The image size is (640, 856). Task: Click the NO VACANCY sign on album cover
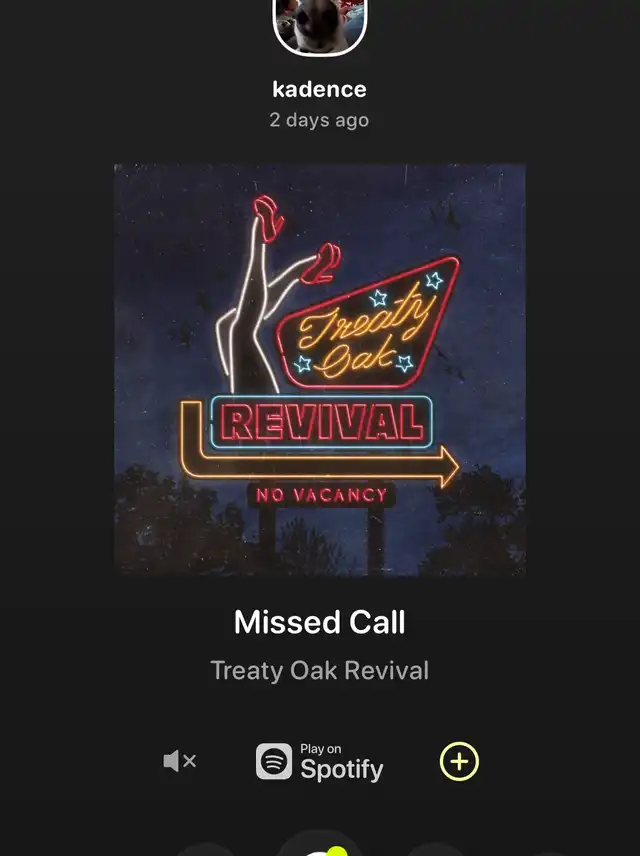(x=322, y=495)
